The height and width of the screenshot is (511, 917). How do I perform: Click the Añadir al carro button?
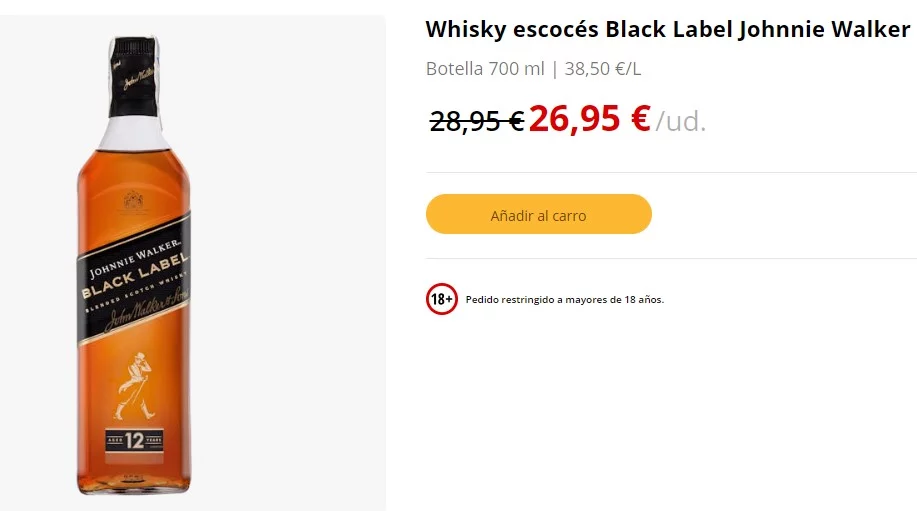point(538,215)
